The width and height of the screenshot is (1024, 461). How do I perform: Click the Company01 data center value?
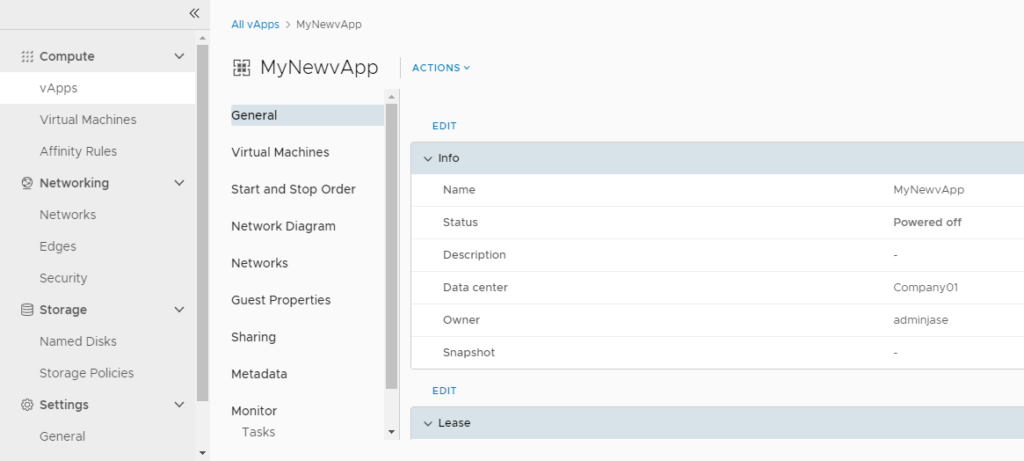925,287
